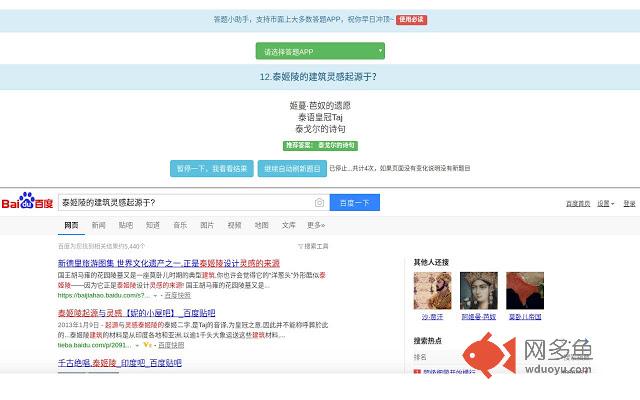Click the 百度一下 search button
The height and width of the screenshot is (400, 640).
pyautogui.click(x=355, y=202)
